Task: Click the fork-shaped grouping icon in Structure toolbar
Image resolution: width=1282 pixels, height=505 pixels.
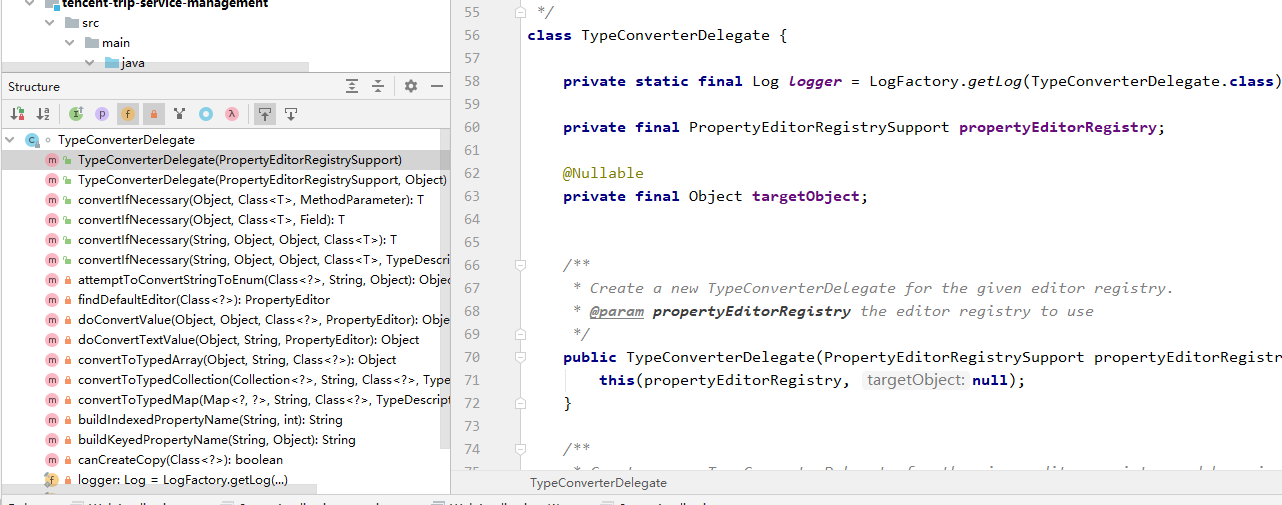Action: (x=179, y=114)
